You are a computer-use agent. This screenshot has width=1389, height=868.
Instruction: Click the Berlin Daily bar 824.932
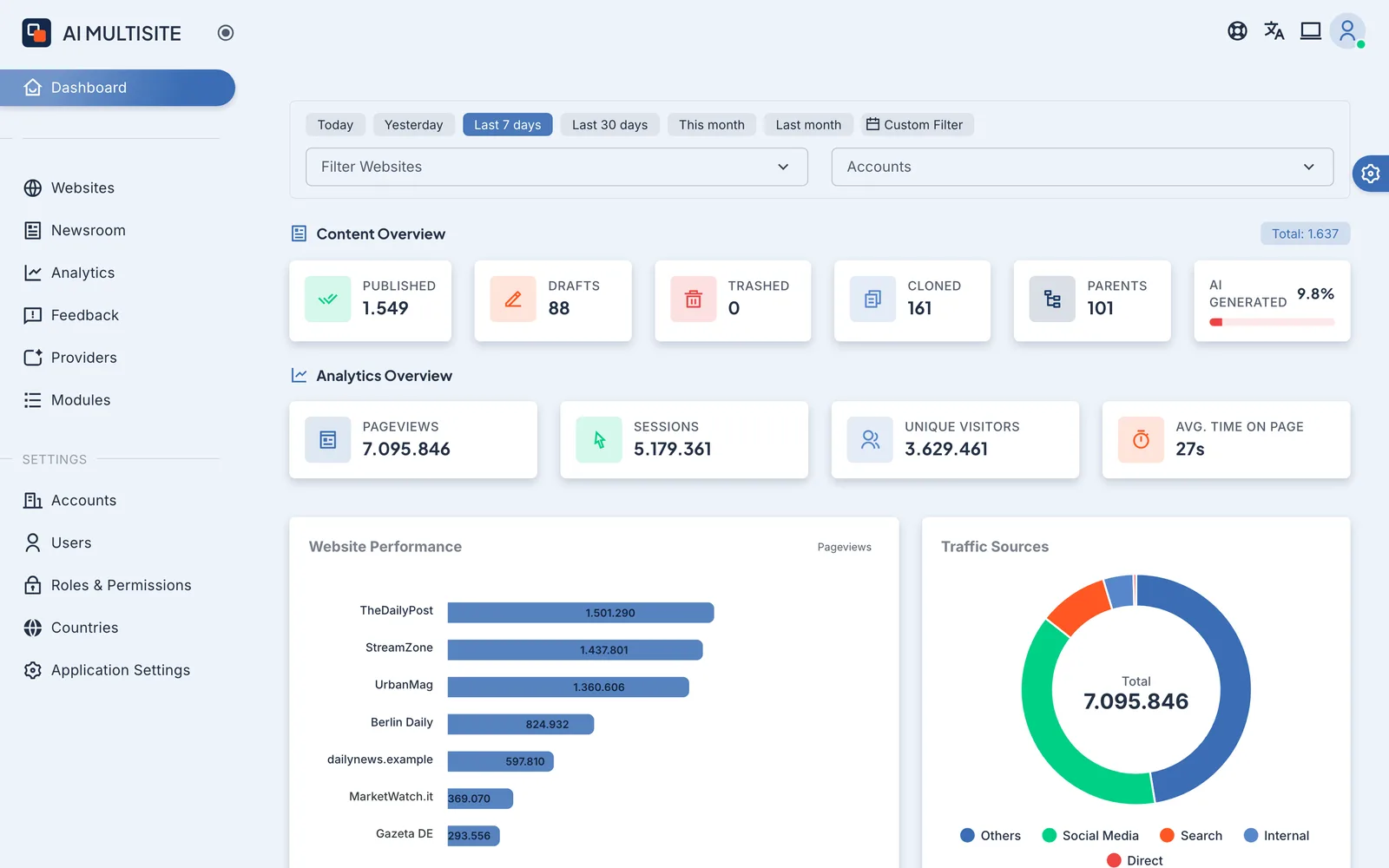click(x=521, y=724)
